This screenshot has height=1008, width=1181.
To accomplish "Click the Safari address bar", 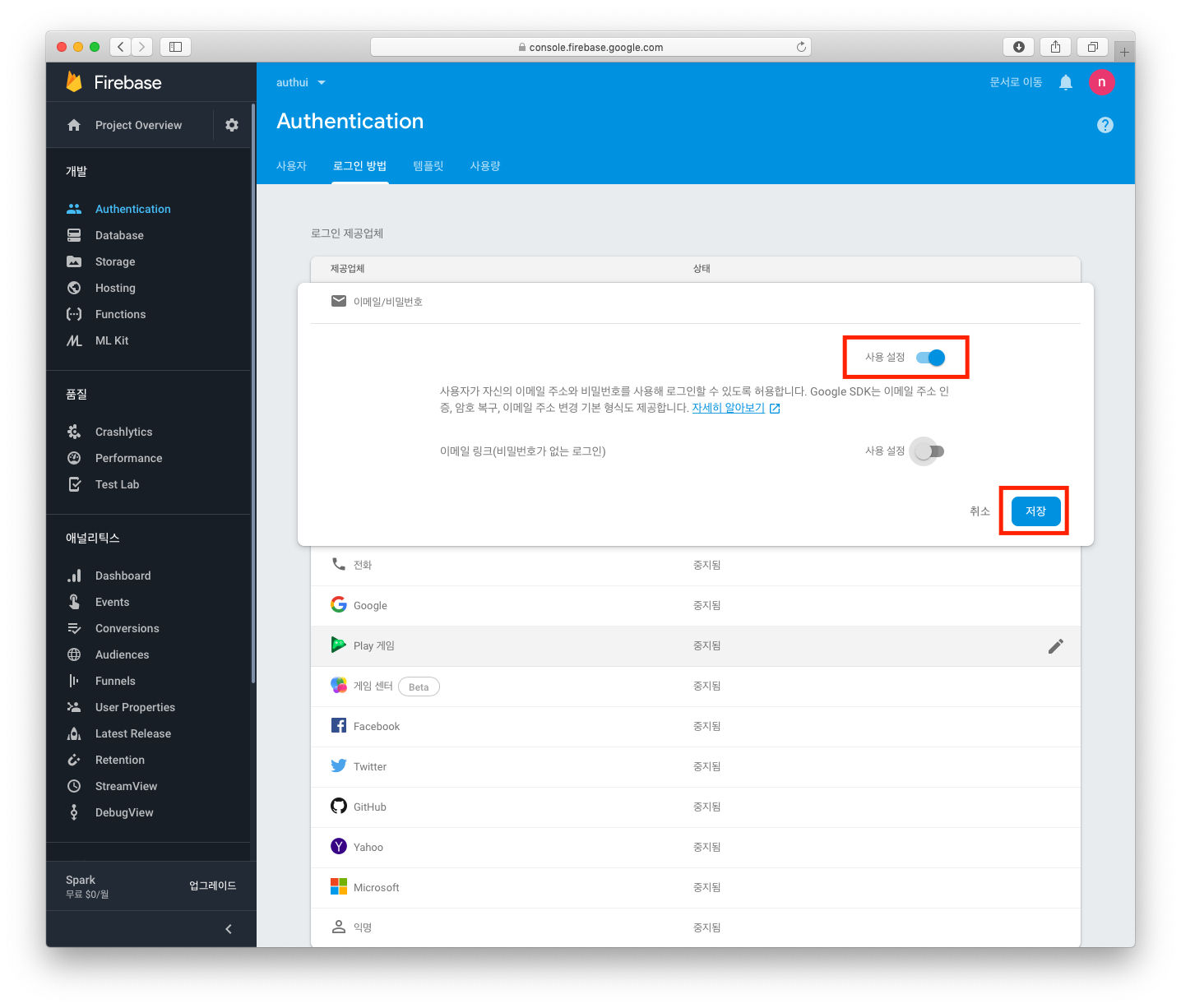I will tap(590, 47).
